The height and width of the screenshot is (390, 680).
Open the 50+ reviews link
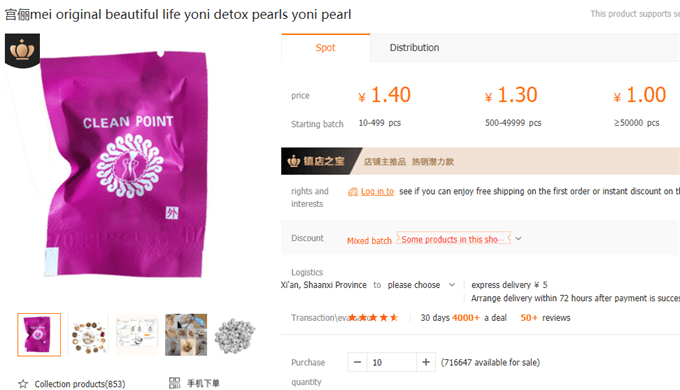[x=545, y=318]
